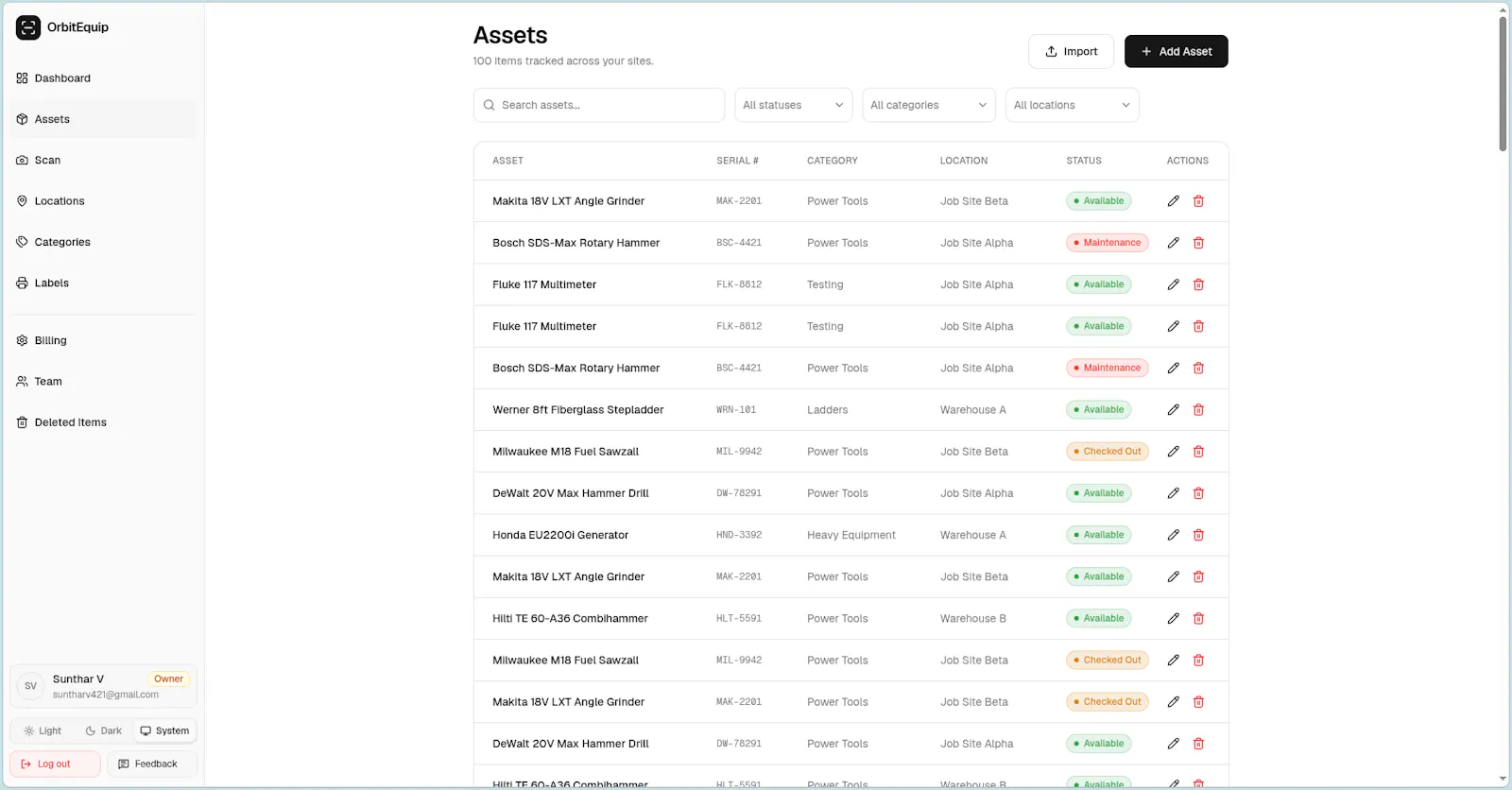Log out of the account
The height and width of the screenshot is (790, 1512).
[x=55, y=764]
